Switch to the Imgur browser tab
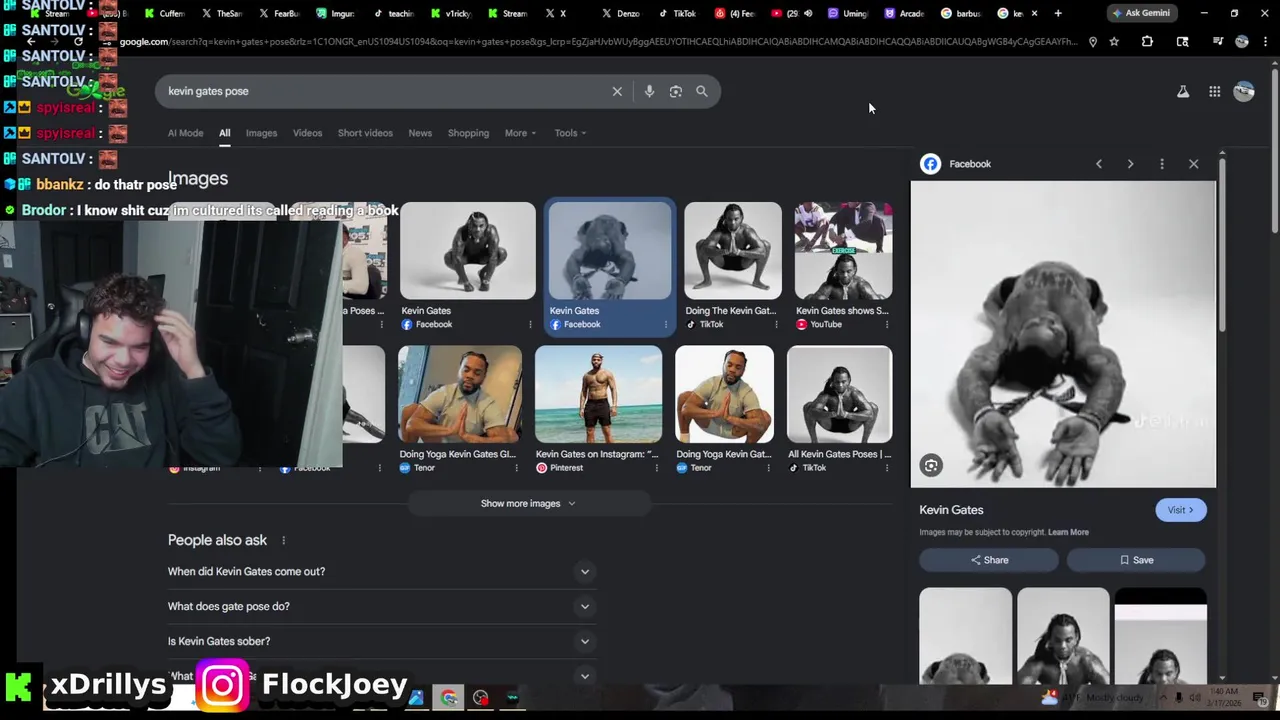The image size is (1280, 720). click(x=335, y=13)
